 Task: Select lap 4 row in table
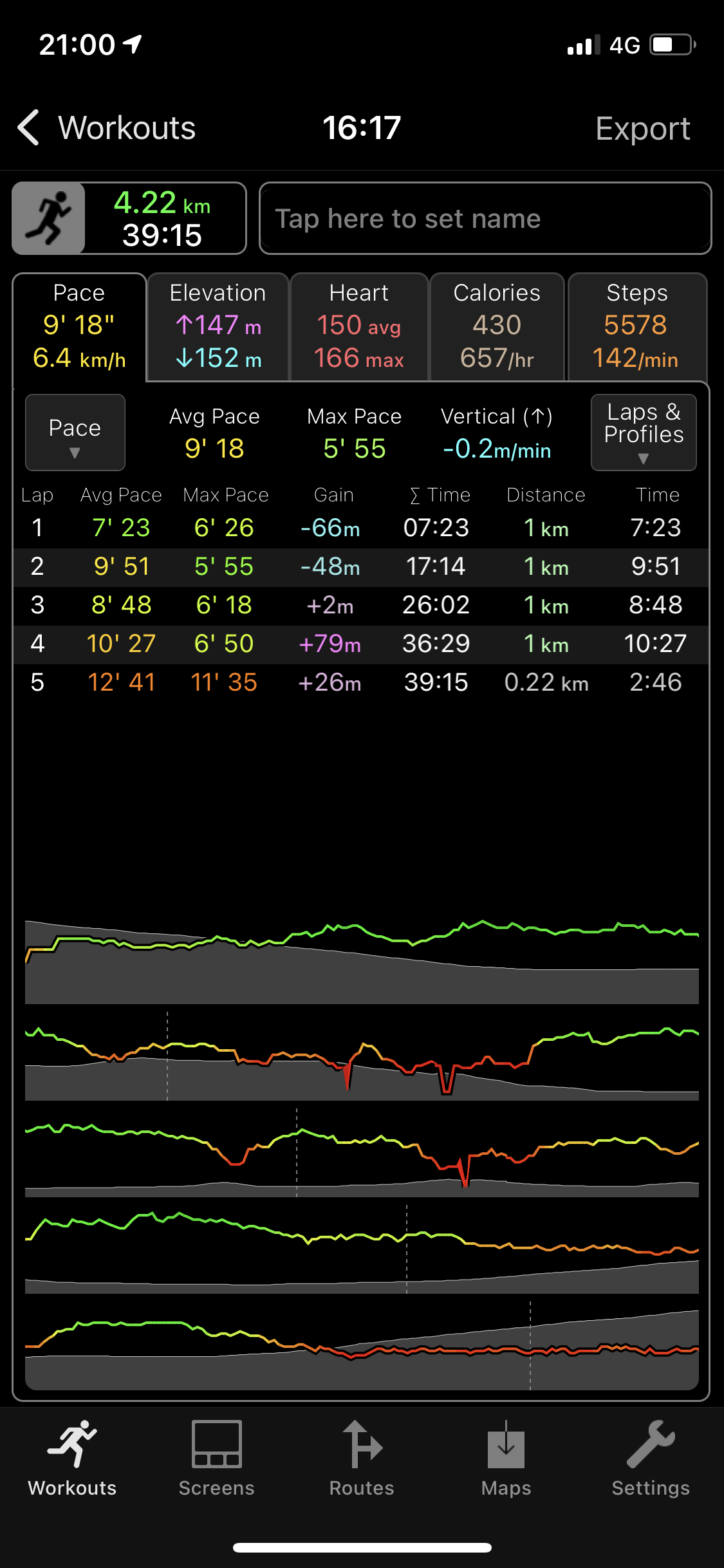pyautogui.click(x=362, y=644)
